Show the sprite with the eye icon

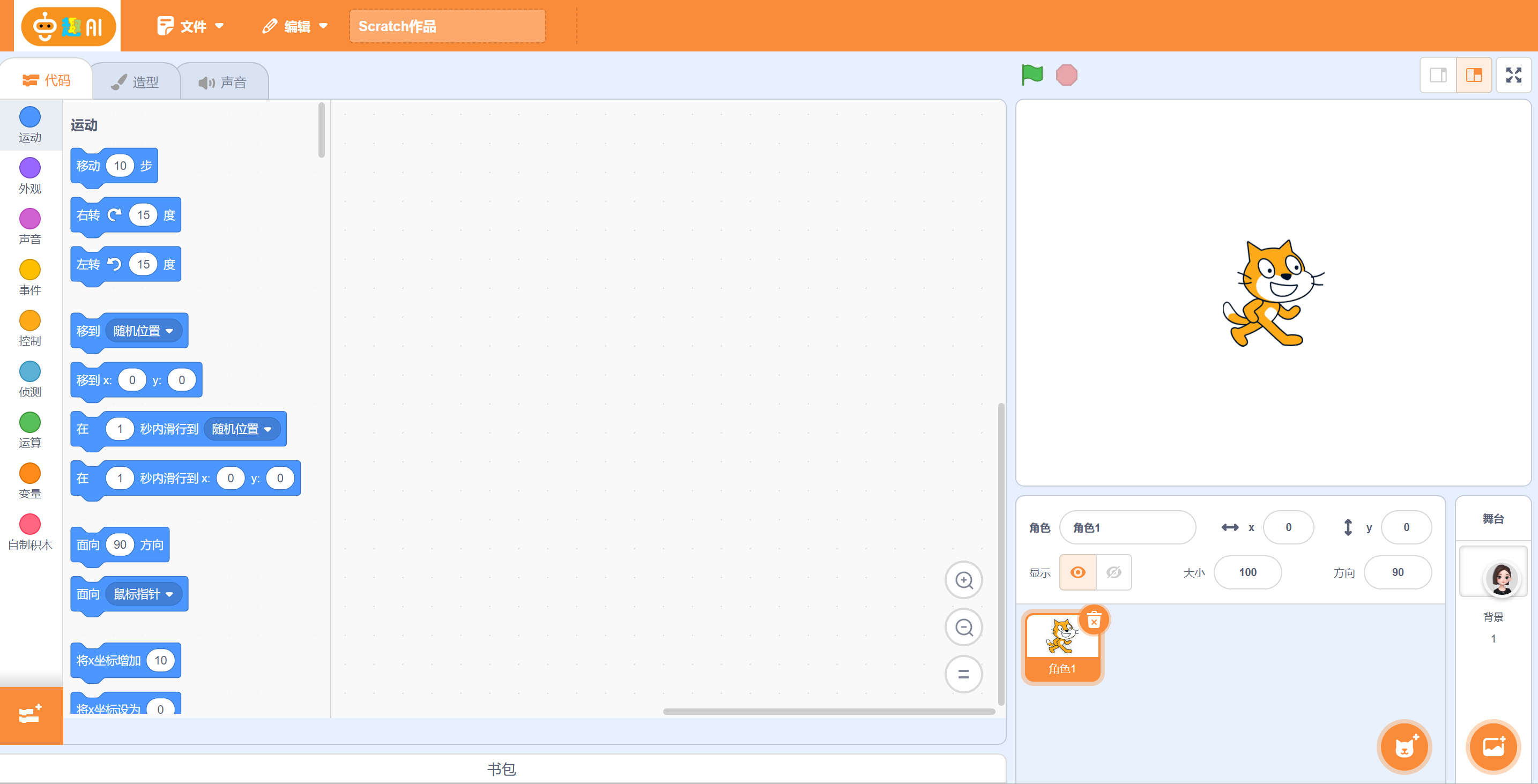click(x=1078, y=572)
